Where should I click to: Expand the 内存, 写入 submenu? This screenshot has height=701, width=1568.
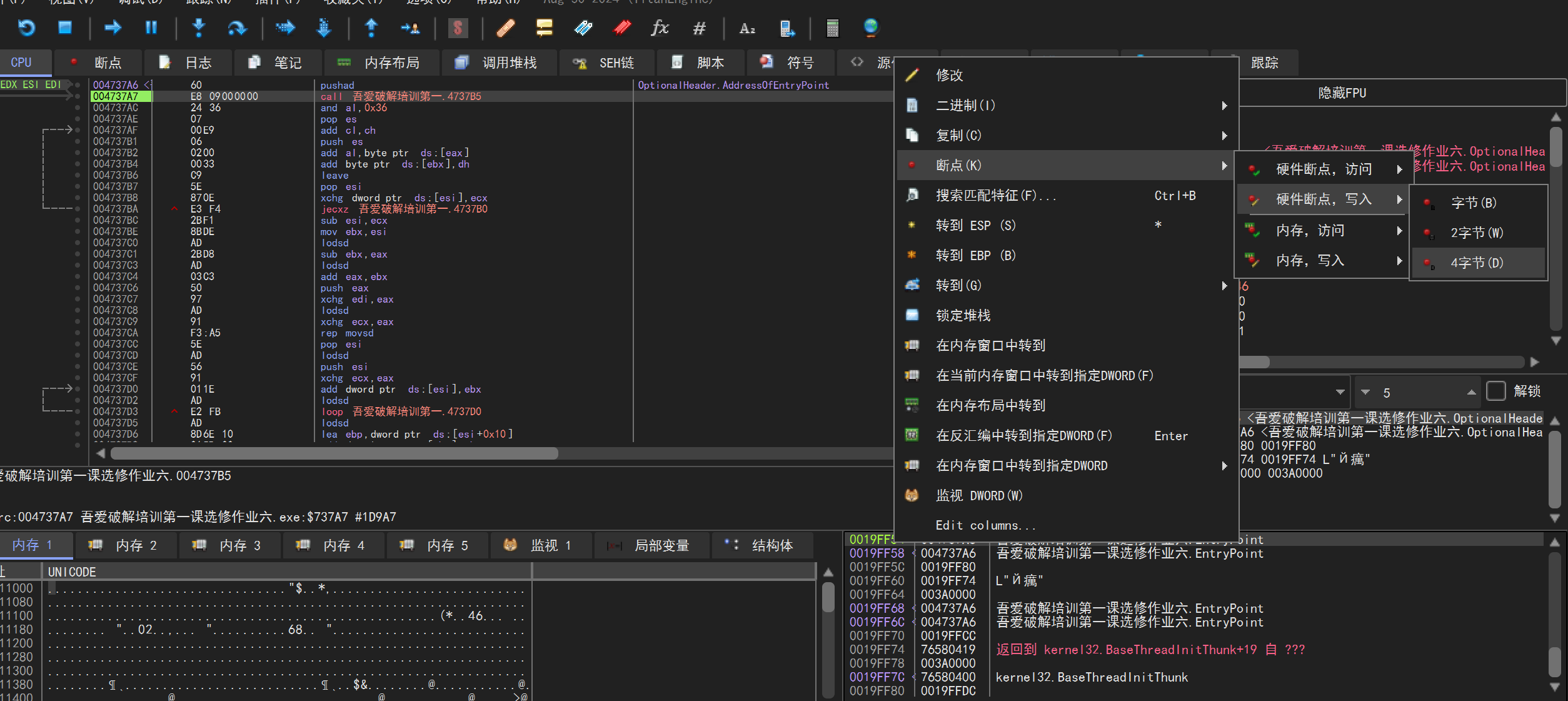(1322, 260)
